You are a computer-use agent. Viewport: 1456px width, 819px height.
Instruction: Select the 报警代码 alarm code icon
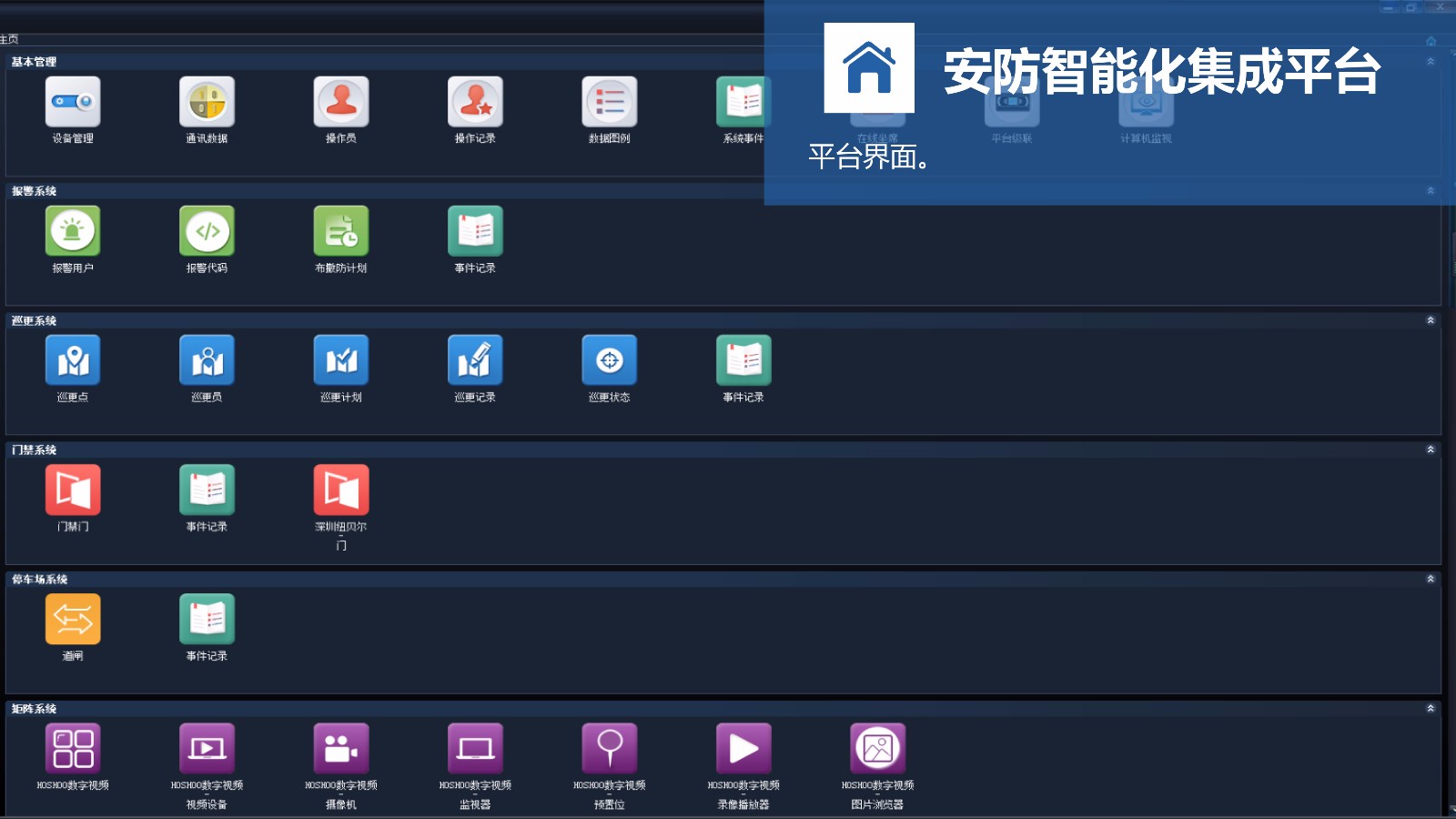tap(207, 231)
